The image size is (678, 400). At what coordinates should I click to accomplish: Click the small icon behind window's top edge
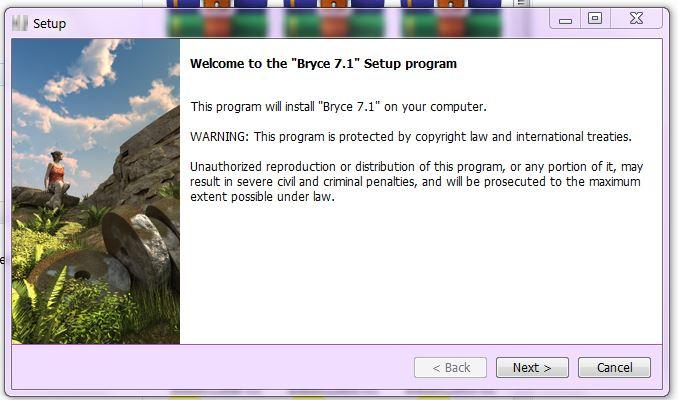(521, 3)
